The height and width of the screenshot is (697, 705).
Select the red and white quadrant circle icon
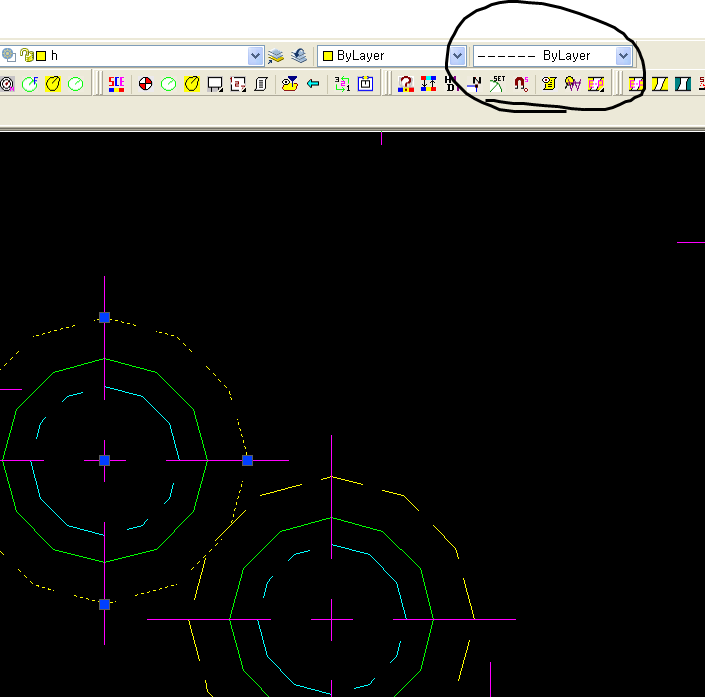pos(145,84)
